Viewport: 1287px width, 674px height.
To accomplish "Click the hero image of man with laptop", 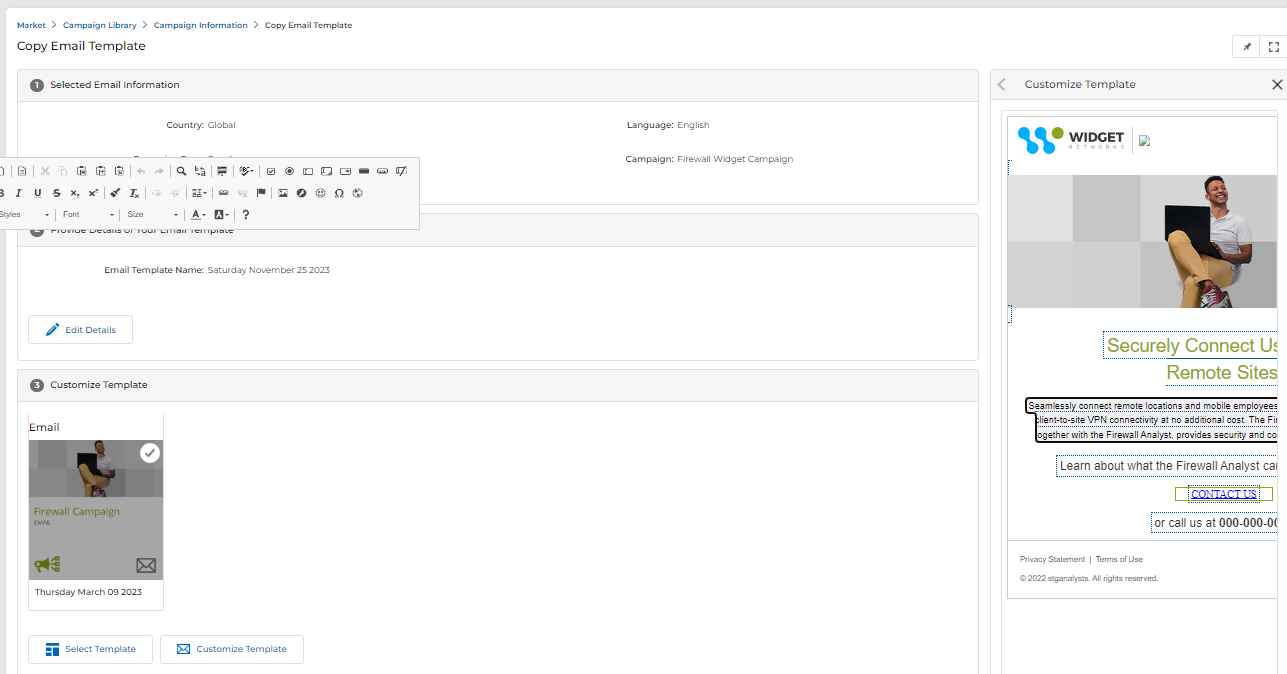I will (x=1143, y=241).
